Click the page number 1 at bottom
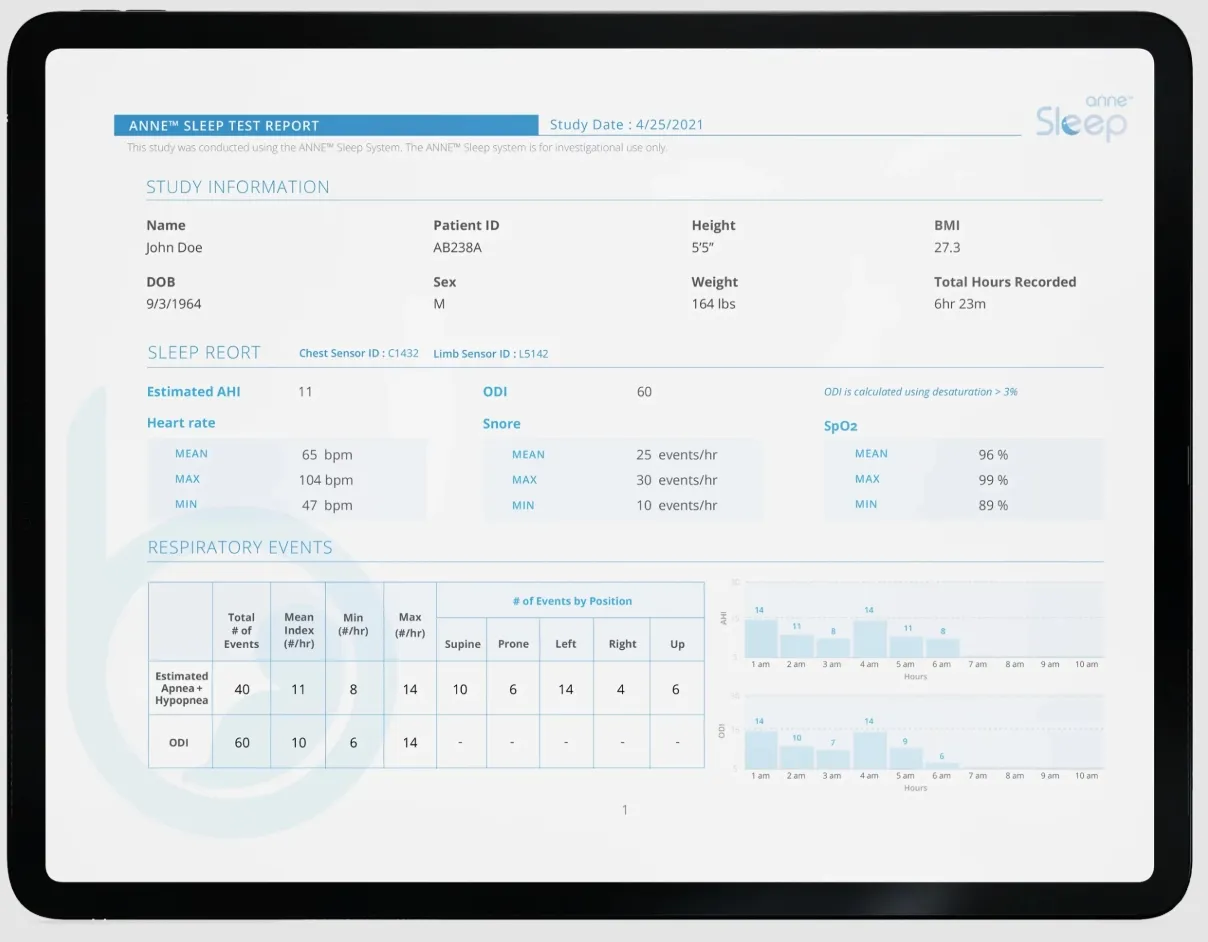The height and width of the screenshot is (942, 1208). coord(625,810)
